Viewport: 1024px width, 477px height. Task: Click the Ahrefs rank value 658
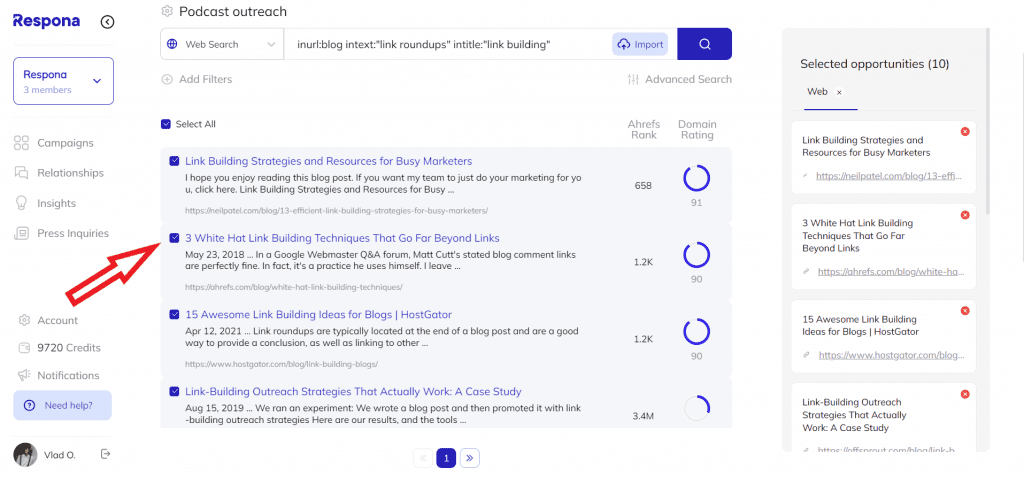(643, 186)
